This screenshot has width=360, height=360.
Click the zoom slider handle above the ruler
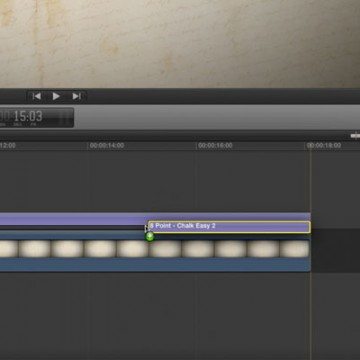pos(355,135)
